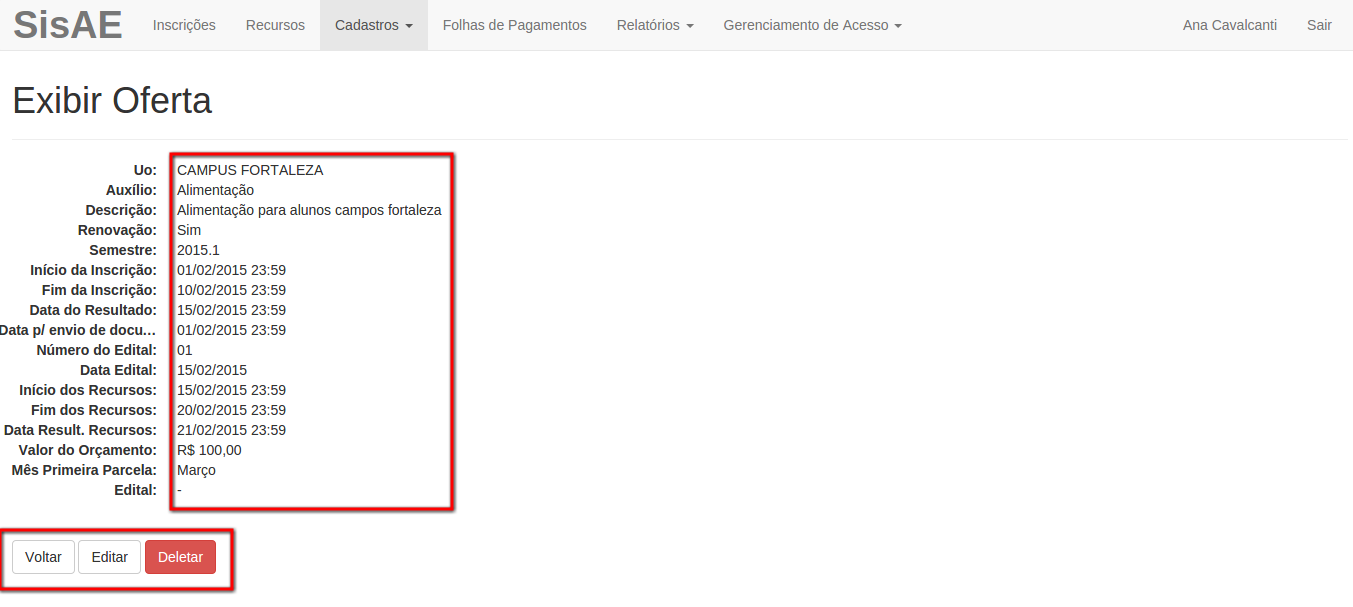The image size is (1353, 607).
Task: Expand the Cadastros dropdown menu
Action: click(374, 25)
